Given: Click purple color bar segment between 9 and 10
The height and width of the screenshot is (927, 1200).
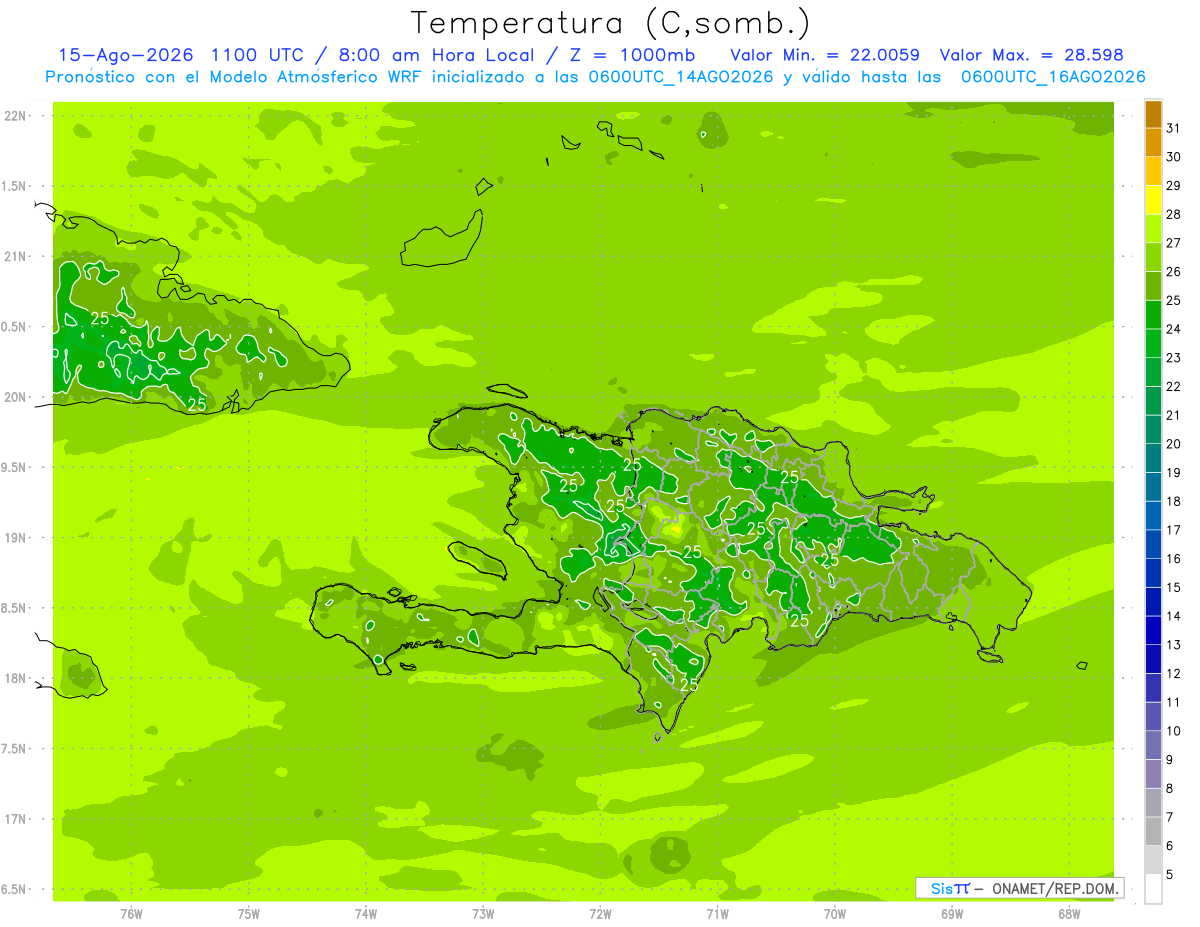Looking at the screenshot, I should (1153, 745).
